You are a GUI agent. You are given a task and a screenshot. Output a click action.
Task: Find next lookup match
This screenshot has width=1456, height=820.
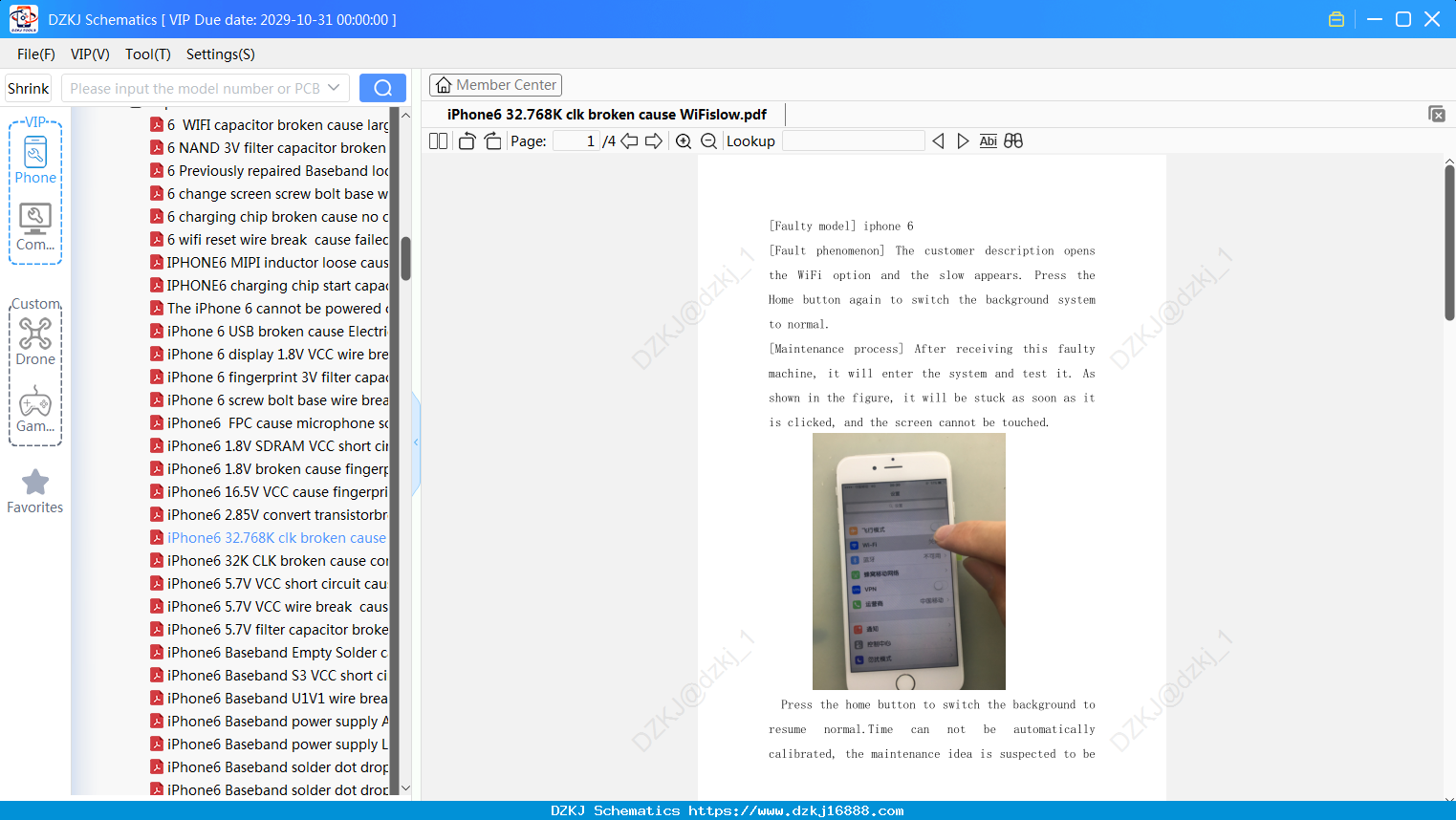pyautogui.click(x=963, y=141)
